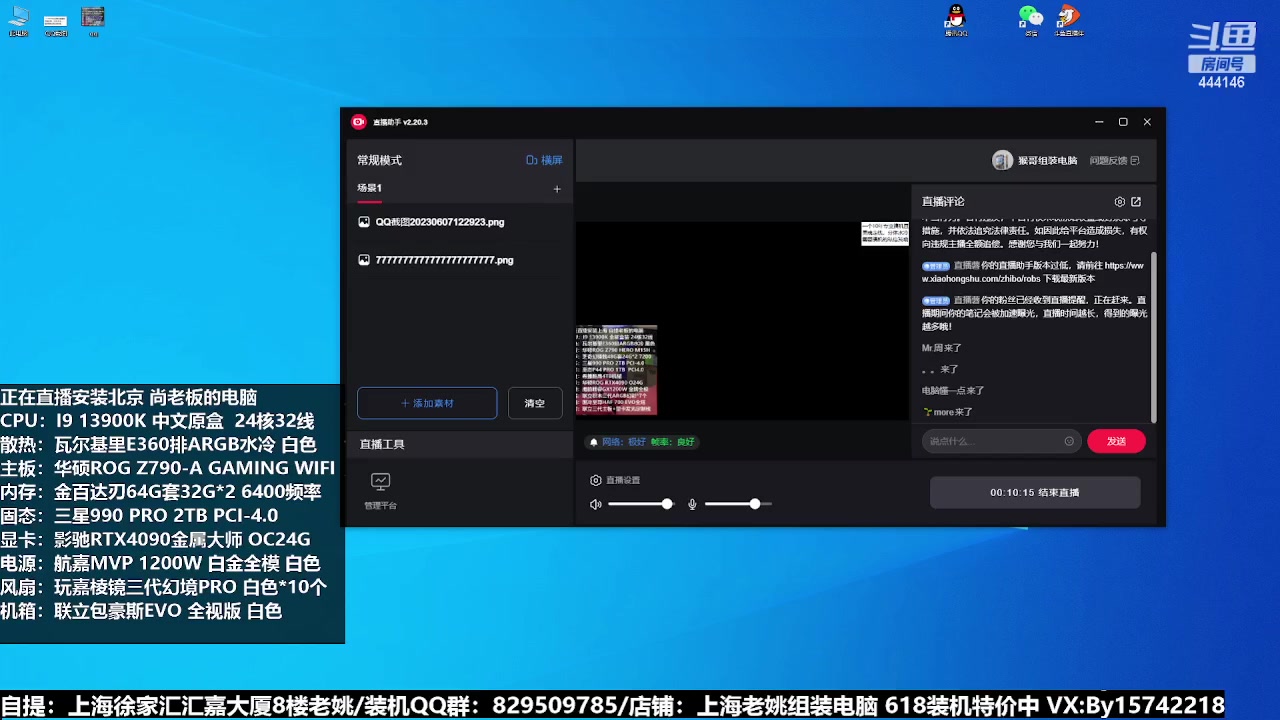Click the 猴哥组装电脑 account name

point(1047,160)
